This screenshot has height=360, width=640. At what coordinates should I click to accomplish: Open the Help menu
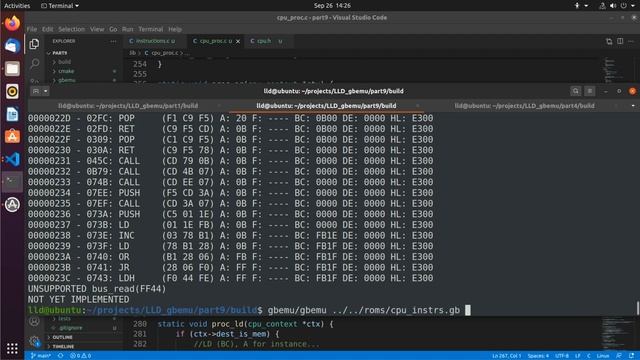tap(175, 29)
